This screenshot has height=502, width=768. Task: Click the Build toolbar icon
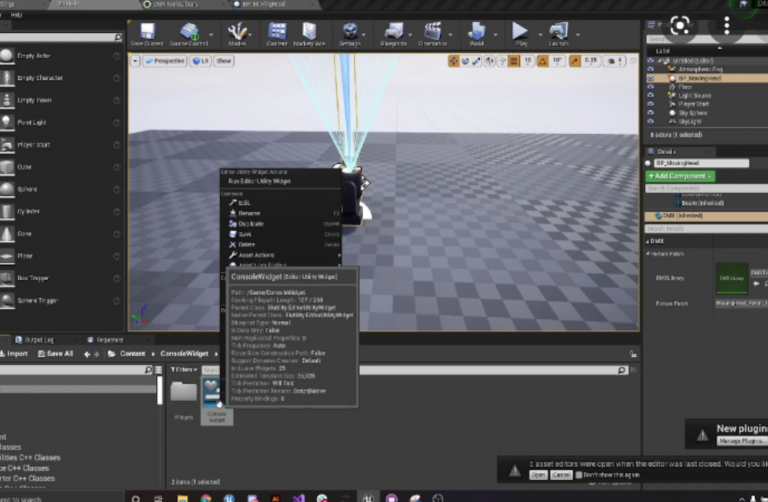tap(477, 34)
